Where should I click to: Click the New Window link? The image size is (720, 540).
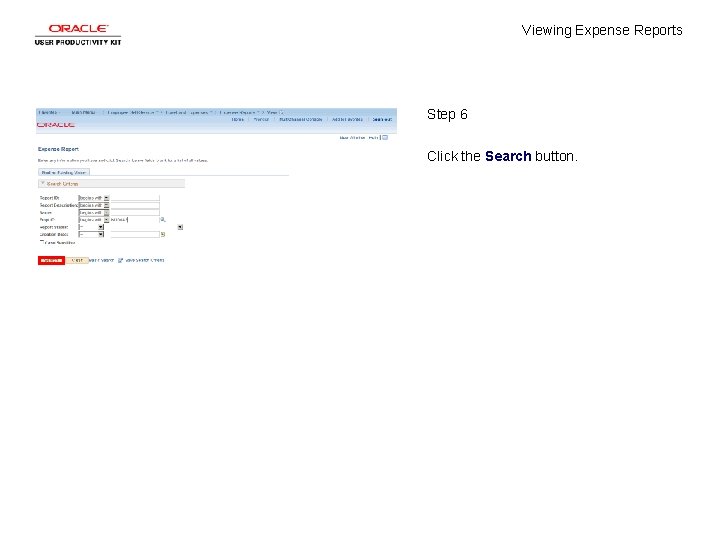coord(352,137)
